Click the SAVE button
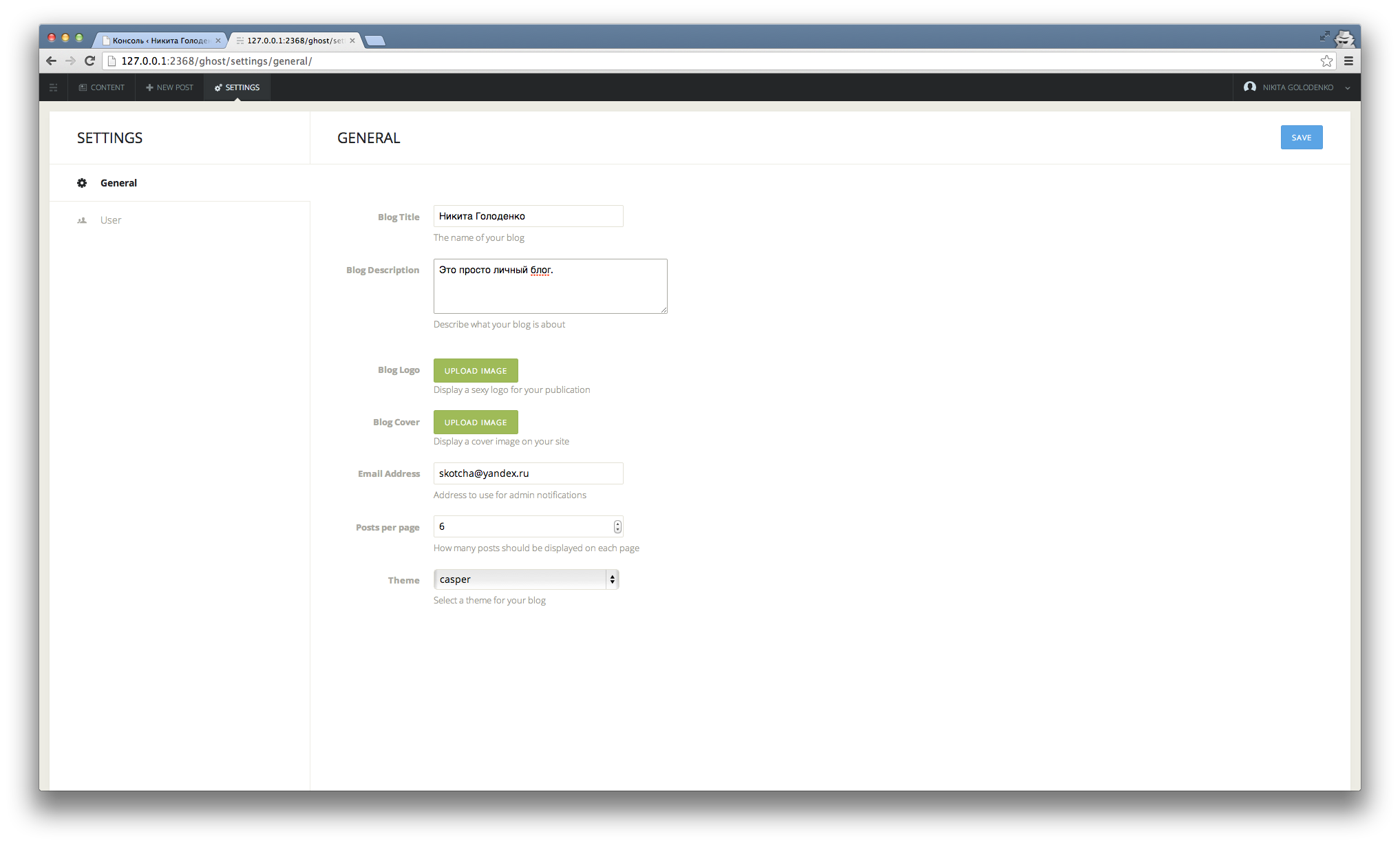Image resolution: width=1400 pixels, height=845 pixels. pyautogui.click(x=1302, y=137)
